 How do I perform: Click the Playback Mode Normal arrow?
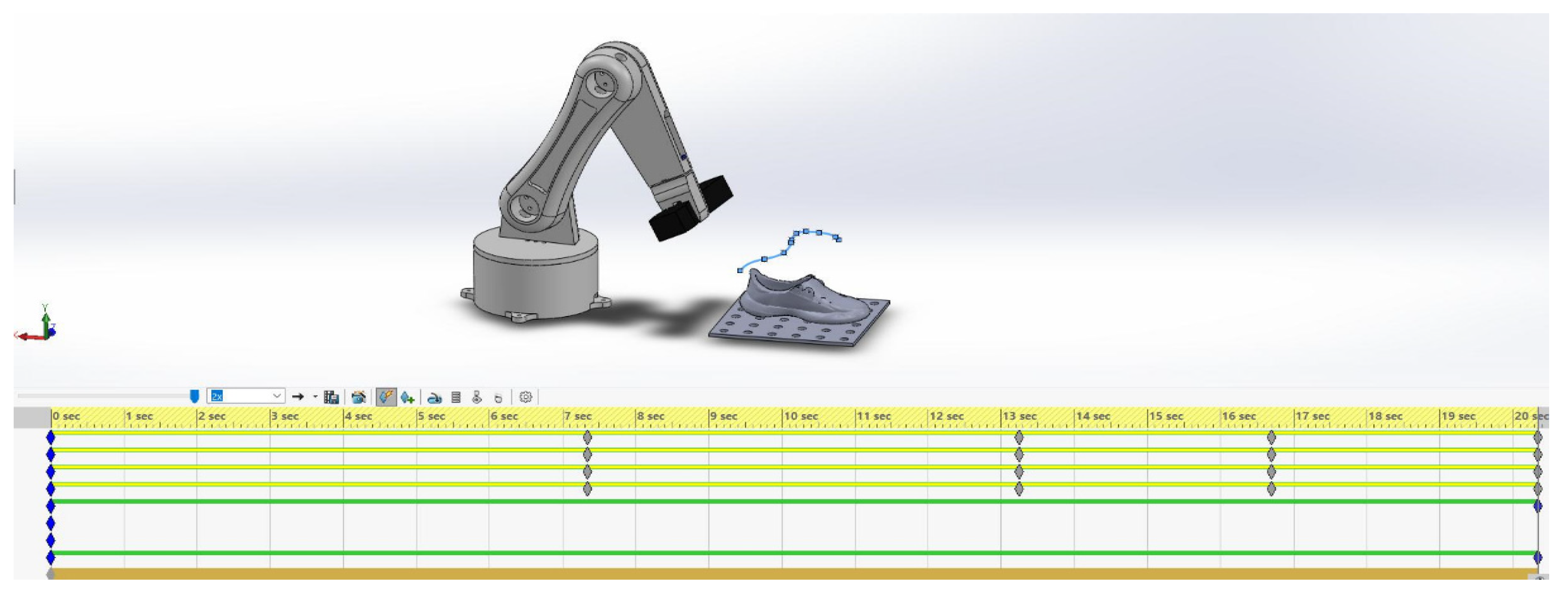coord(297,397)
